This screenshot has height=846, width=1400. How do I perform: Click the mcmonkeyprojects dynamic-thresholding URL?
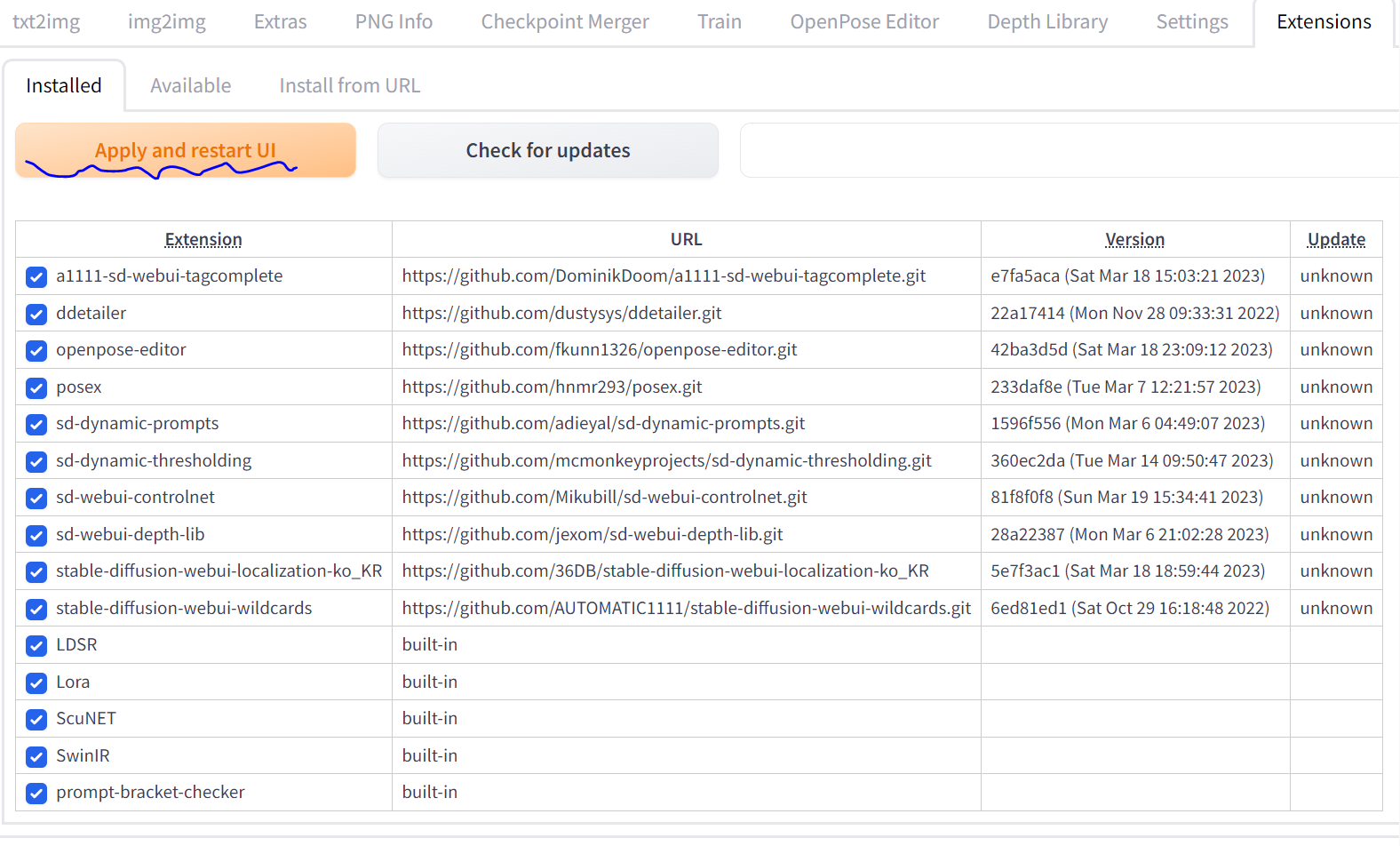point(666,461)
